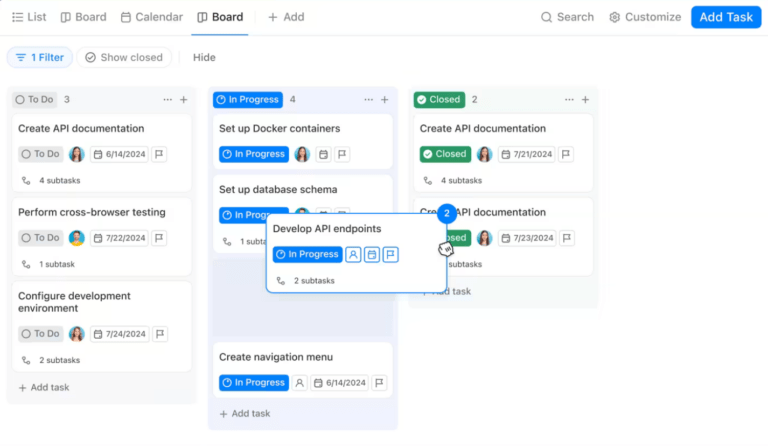Toggle the Show closed option
Viewport: 768px width, 447px height.
point(124,58)
